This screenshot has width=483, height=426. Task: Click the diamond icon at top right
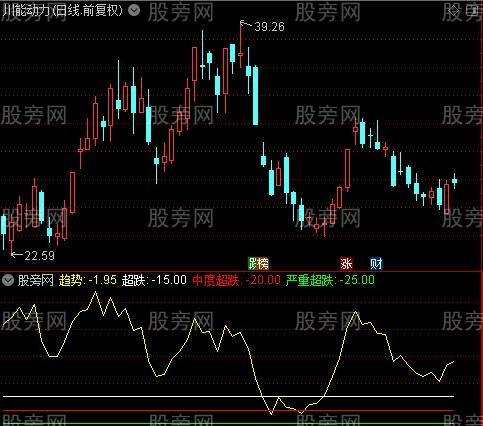coord(454,11)
